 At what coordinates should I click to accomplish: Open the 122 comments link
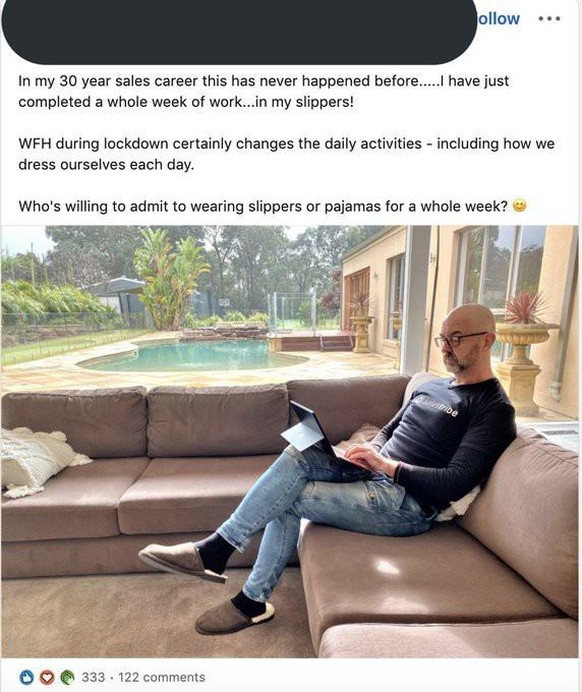[162, 677]
